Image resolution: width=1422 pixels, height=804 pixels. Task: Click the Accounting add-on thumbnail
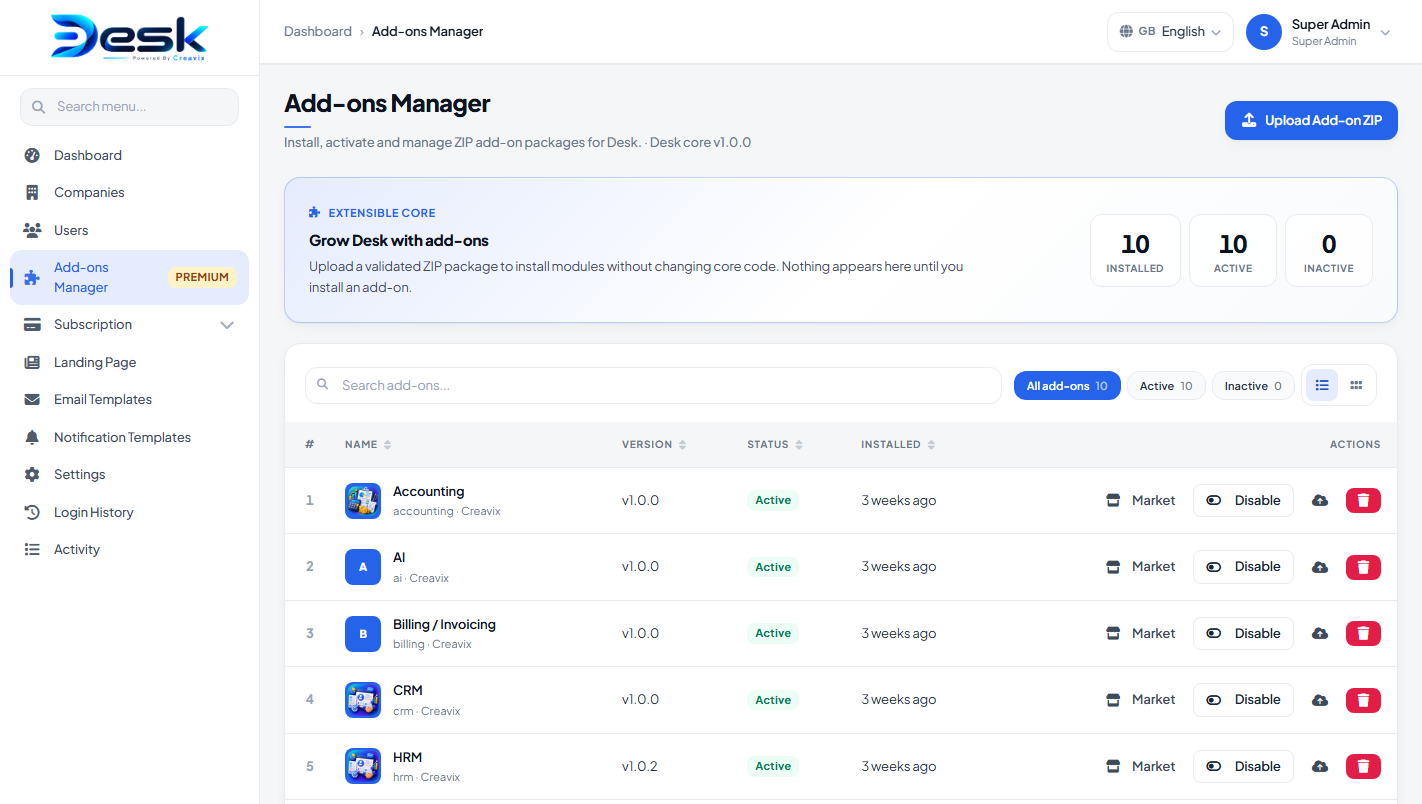[x=363, y=500]
